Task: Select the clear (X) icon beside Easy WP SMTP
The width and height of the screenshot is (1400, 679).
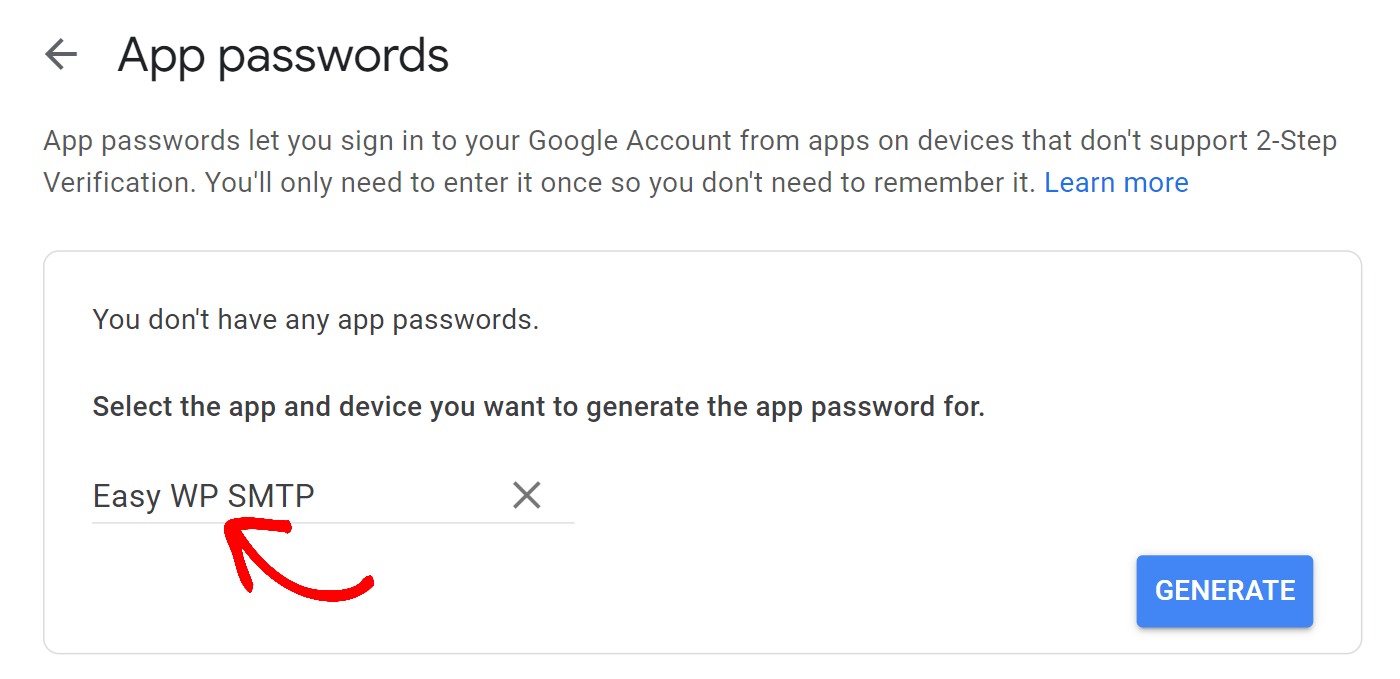Action: click(x=527, y=494)
